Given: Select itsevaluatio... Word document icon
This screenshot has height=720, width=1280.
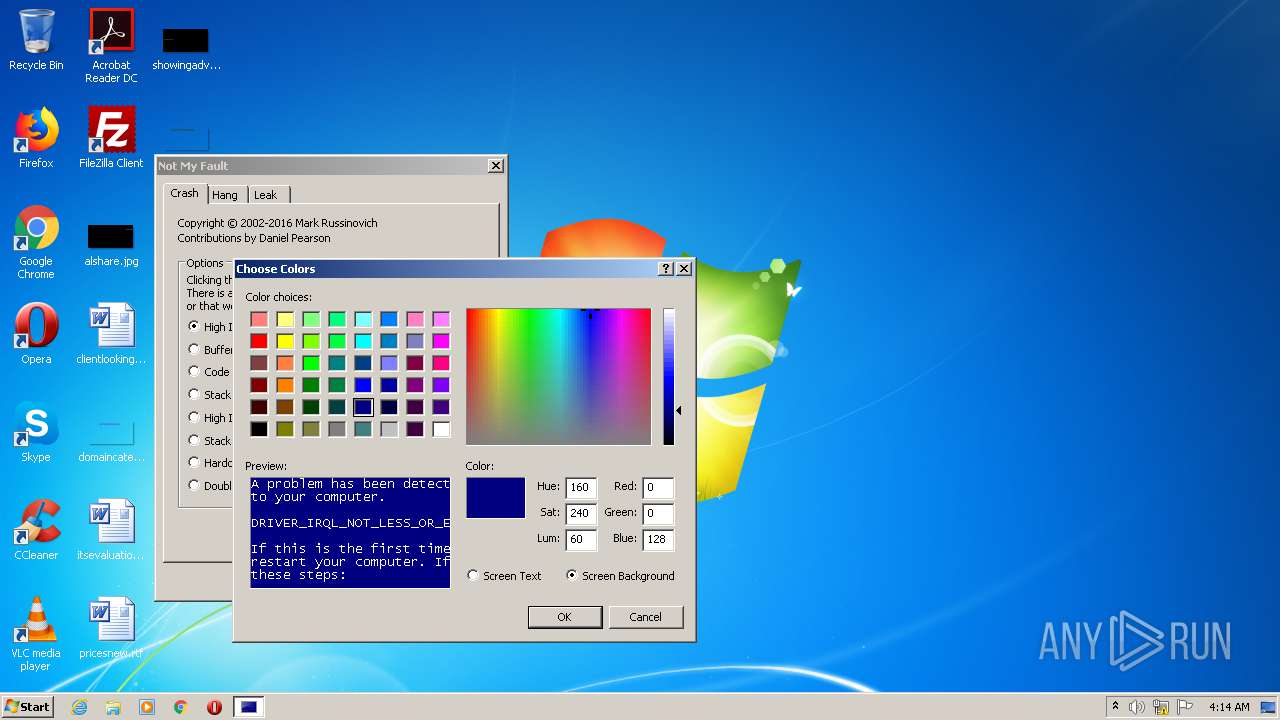Looking at the screenshot, I should pyautogui.click(x=111, y=530).
